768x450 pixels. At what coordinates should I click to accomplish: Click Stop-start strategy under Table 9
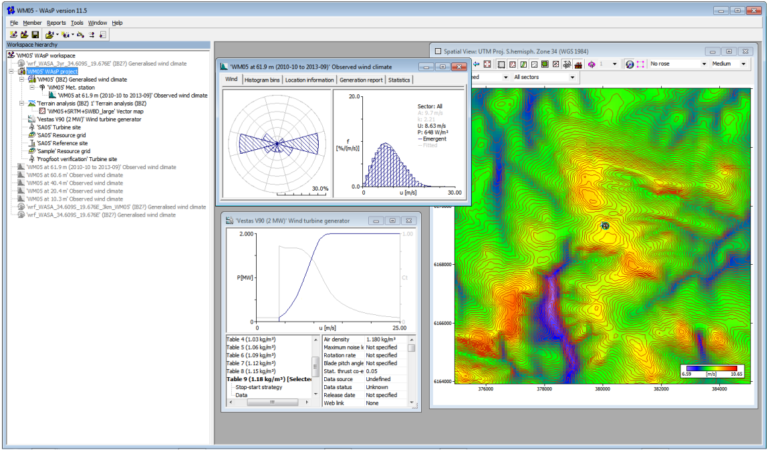(259, 387)
